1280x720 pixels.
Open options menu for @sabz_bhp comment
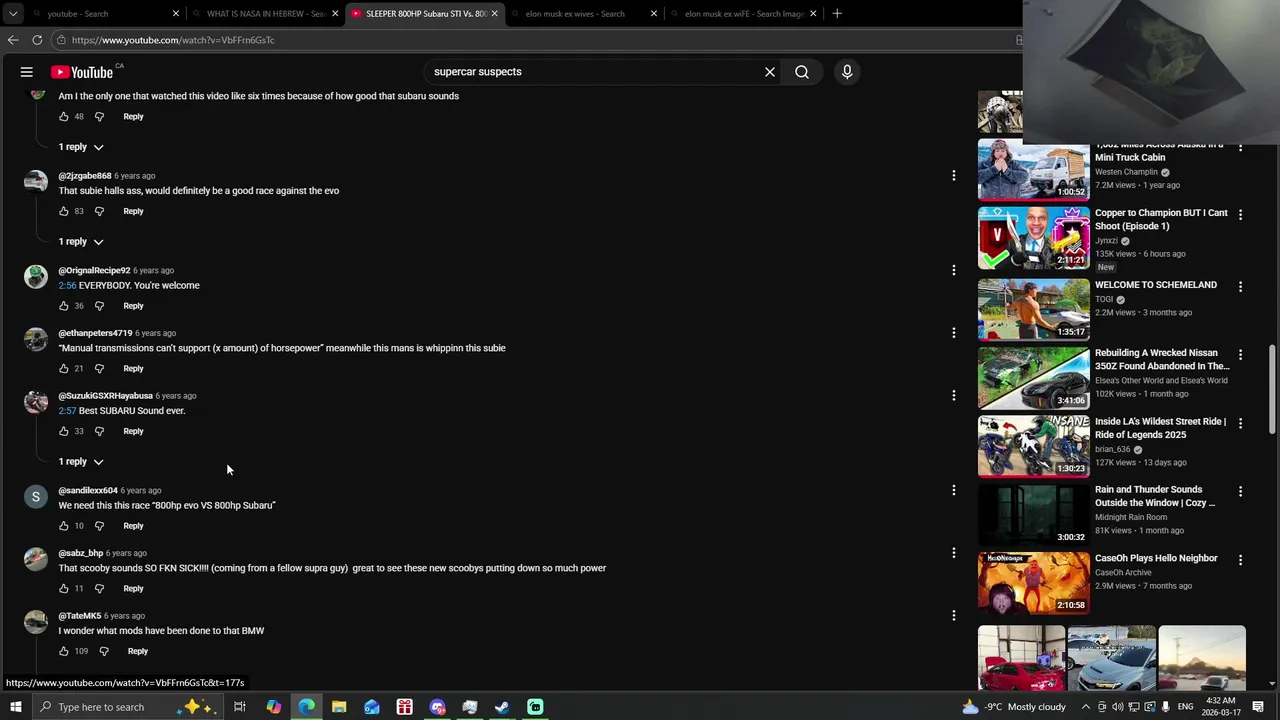point(954,552)
